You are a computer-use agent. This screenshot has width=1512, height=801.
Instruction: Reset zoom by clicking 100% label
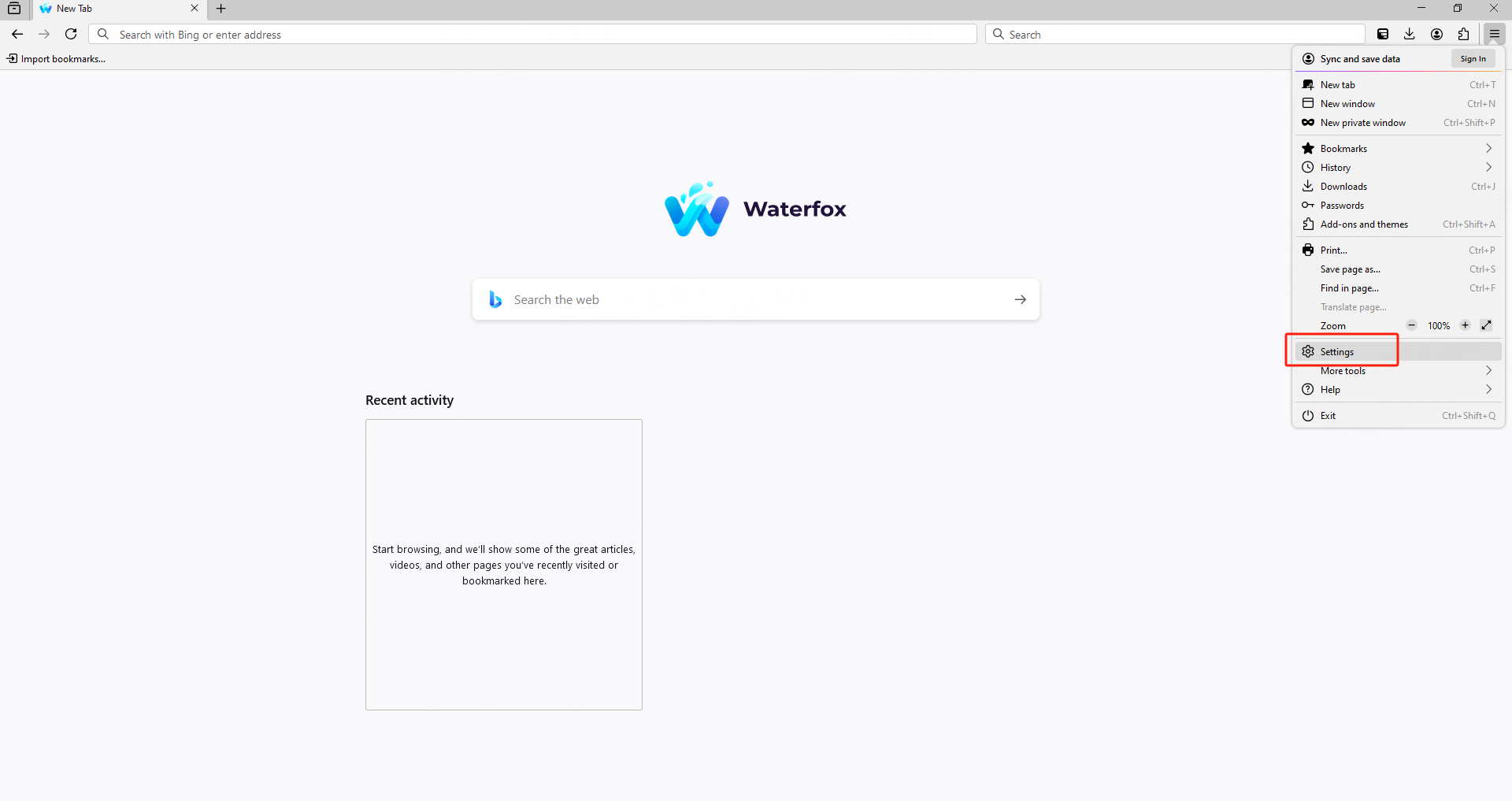[x=1438, y=325]
